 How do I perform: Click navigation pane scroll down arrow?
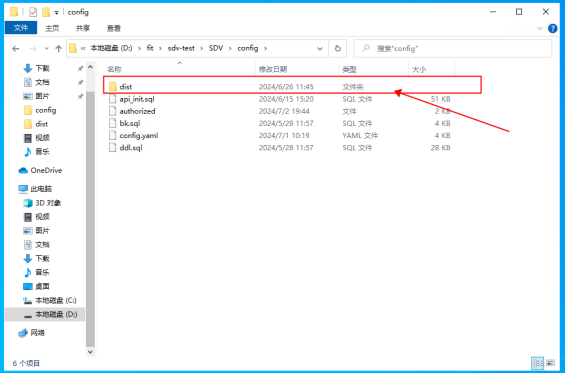[x=90, y=352]
